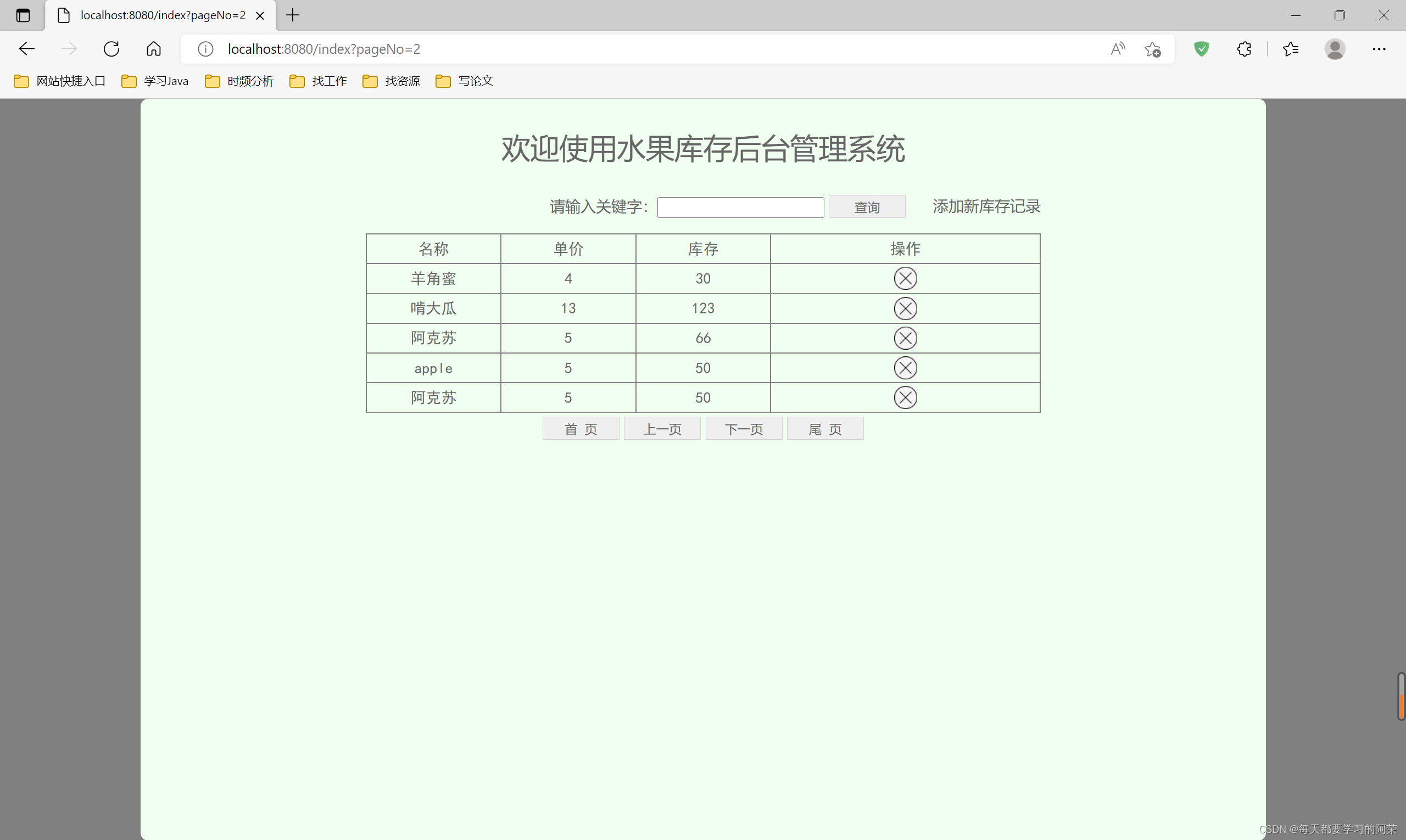Click the 操作 column header
Screen dimensions: 1406x840
pyautogui.click(x=905, y=249)
